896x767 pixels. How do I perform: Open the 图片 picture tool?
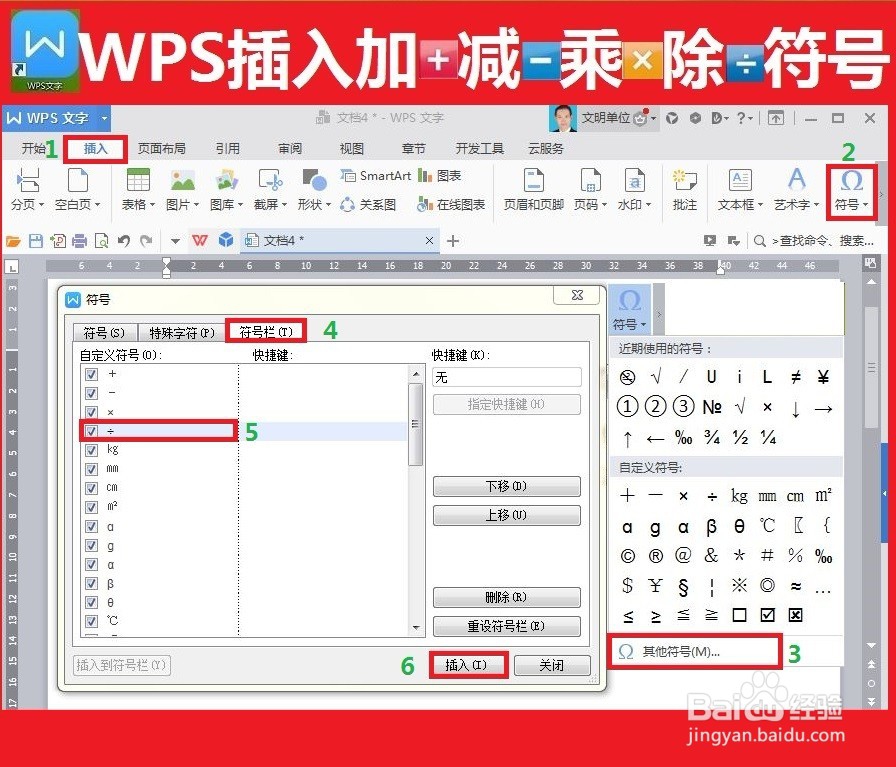coord(182,189)
